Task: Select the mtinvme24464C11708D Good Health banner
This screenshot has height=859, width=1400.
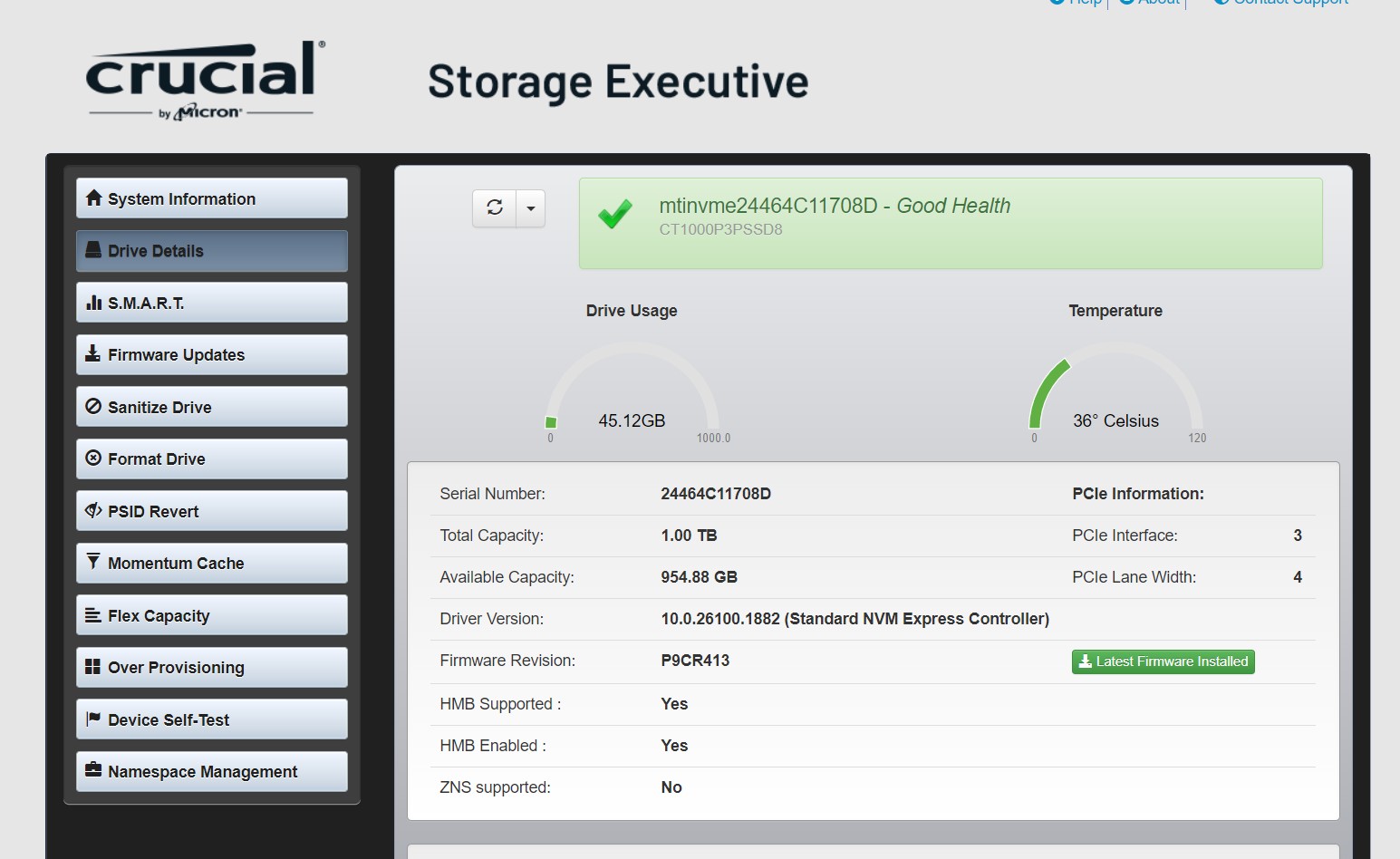Action: tap(951, 223)
